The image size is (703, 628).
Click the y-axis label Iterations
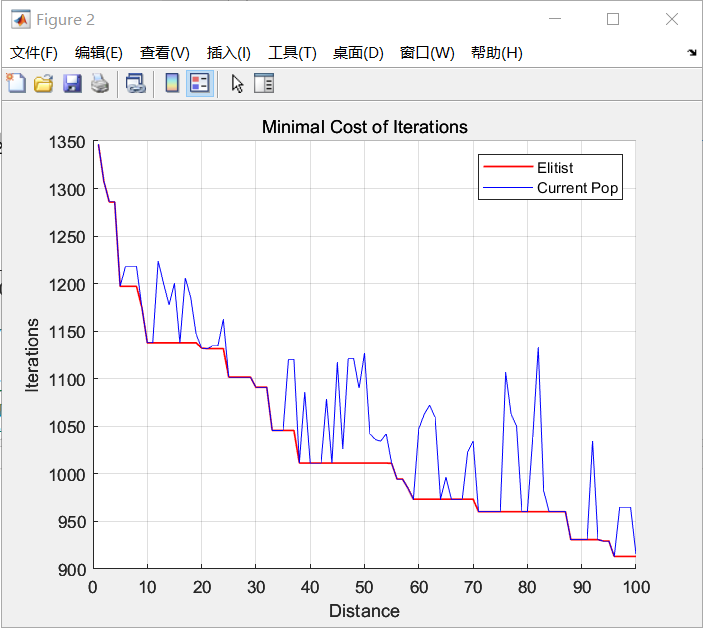coord(32,355)
